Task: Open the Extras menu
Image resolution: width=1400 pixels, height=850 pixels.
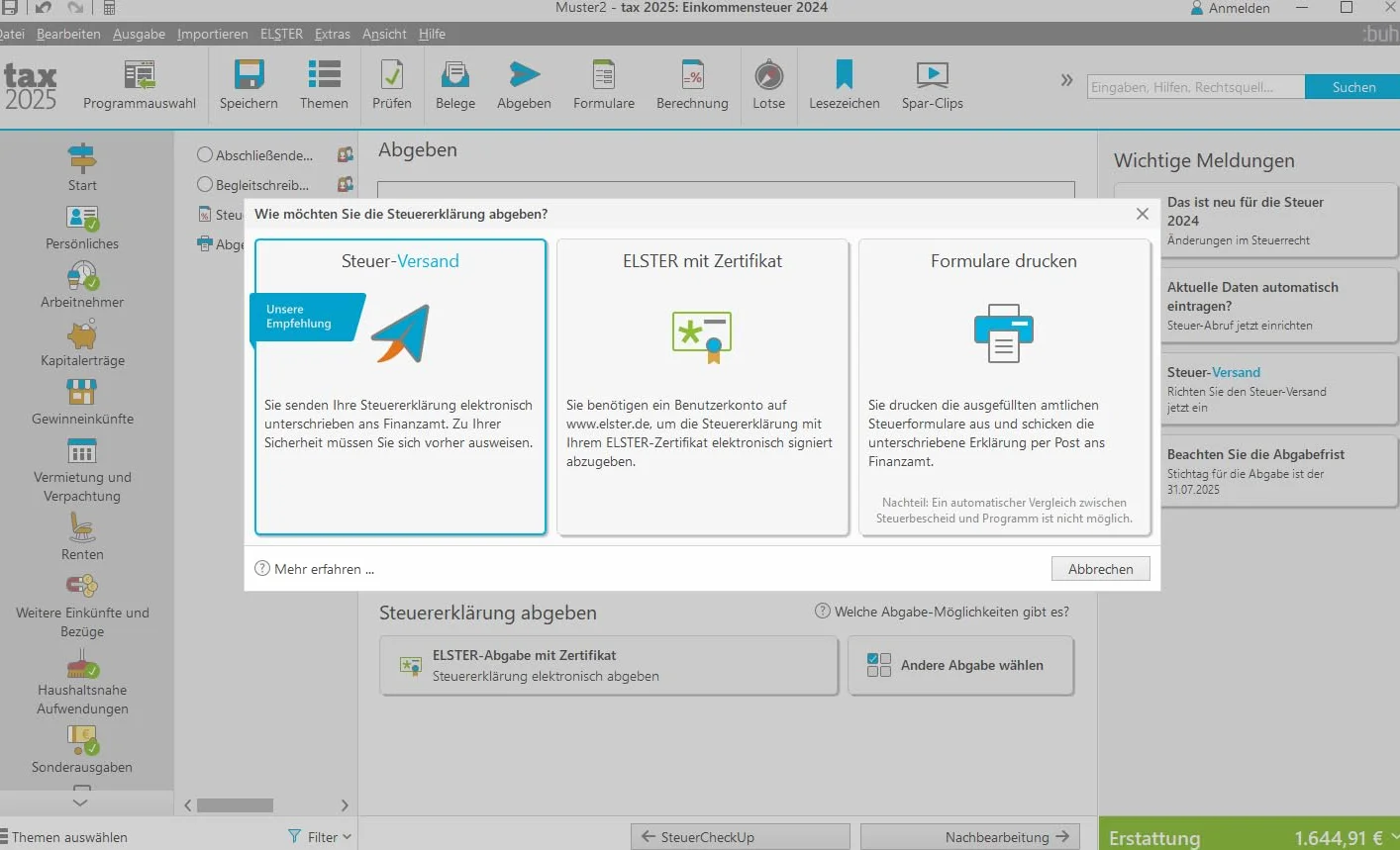Action: 333,34
